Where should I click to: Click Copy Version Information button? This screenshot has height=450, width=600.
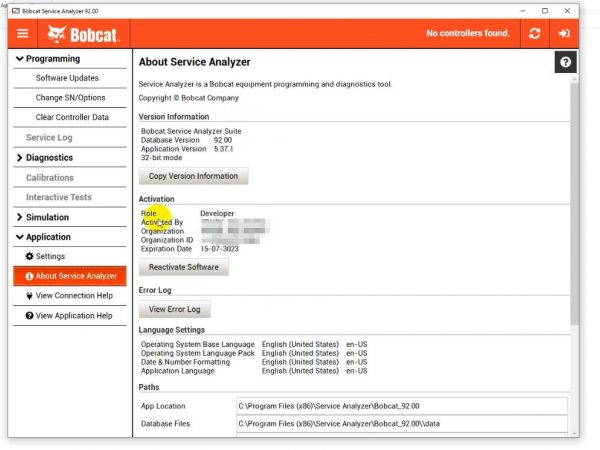(193, 176)
